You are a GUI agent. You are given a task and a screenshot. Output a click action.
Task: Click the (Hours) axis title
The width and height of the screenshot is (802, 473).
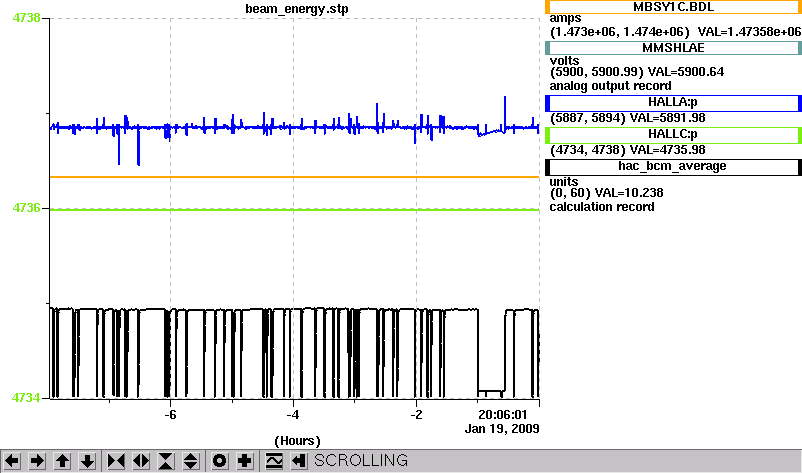(297, 441)
